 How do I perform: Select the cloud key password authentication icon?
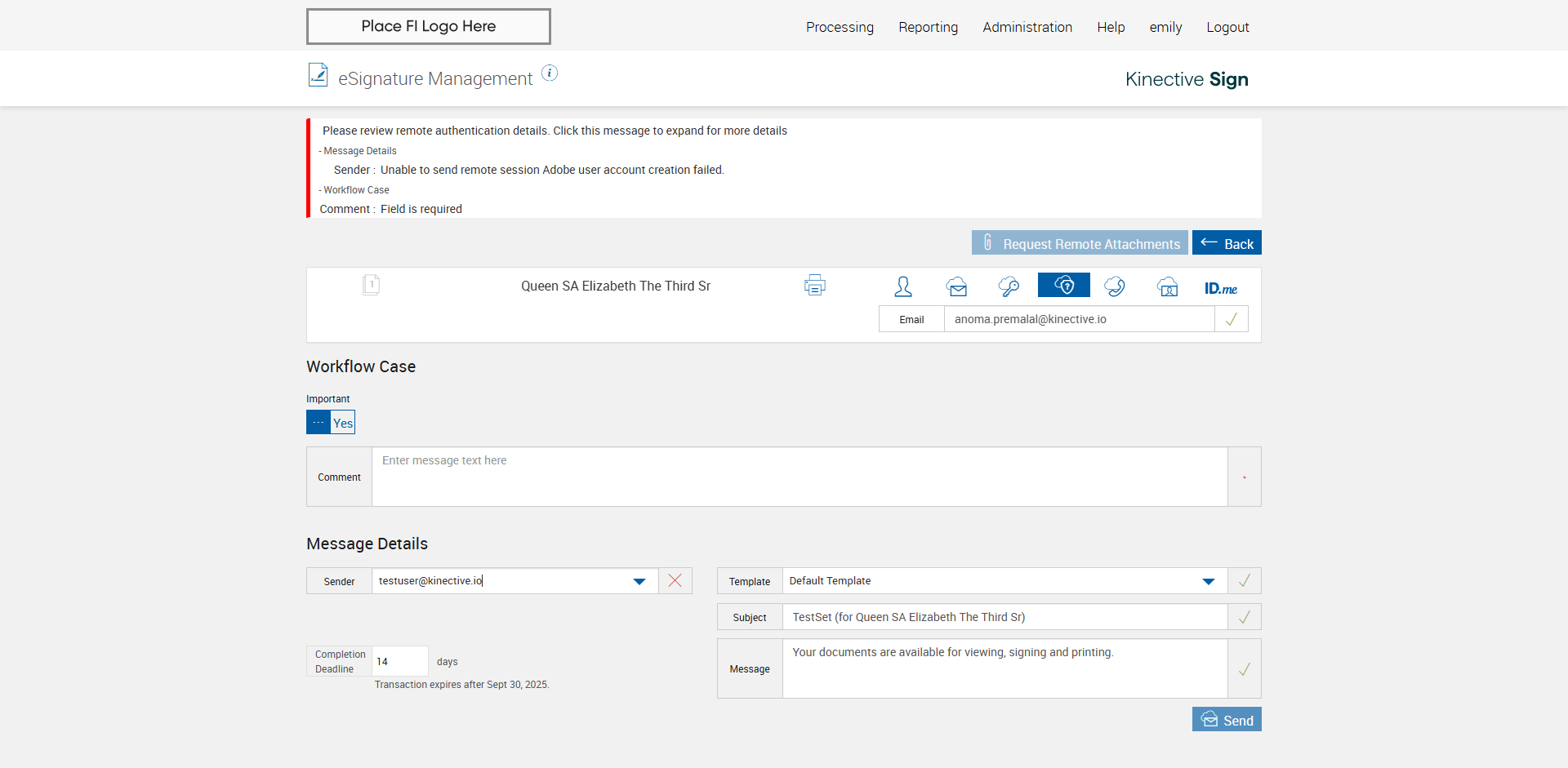click(1009, 286)
